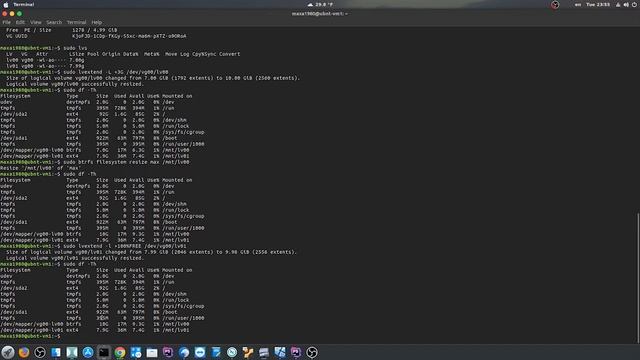
Task: Click the terminal window vertical scrollbar
Action: click(638, 278)
